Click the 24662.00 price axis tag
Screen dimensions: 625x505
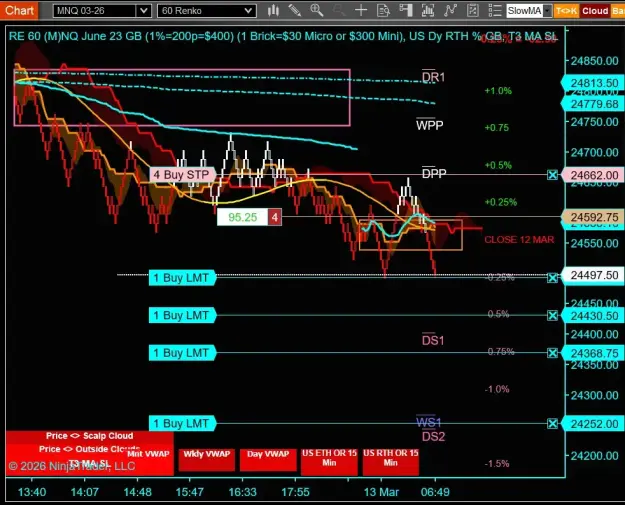(x=593, y=175)
